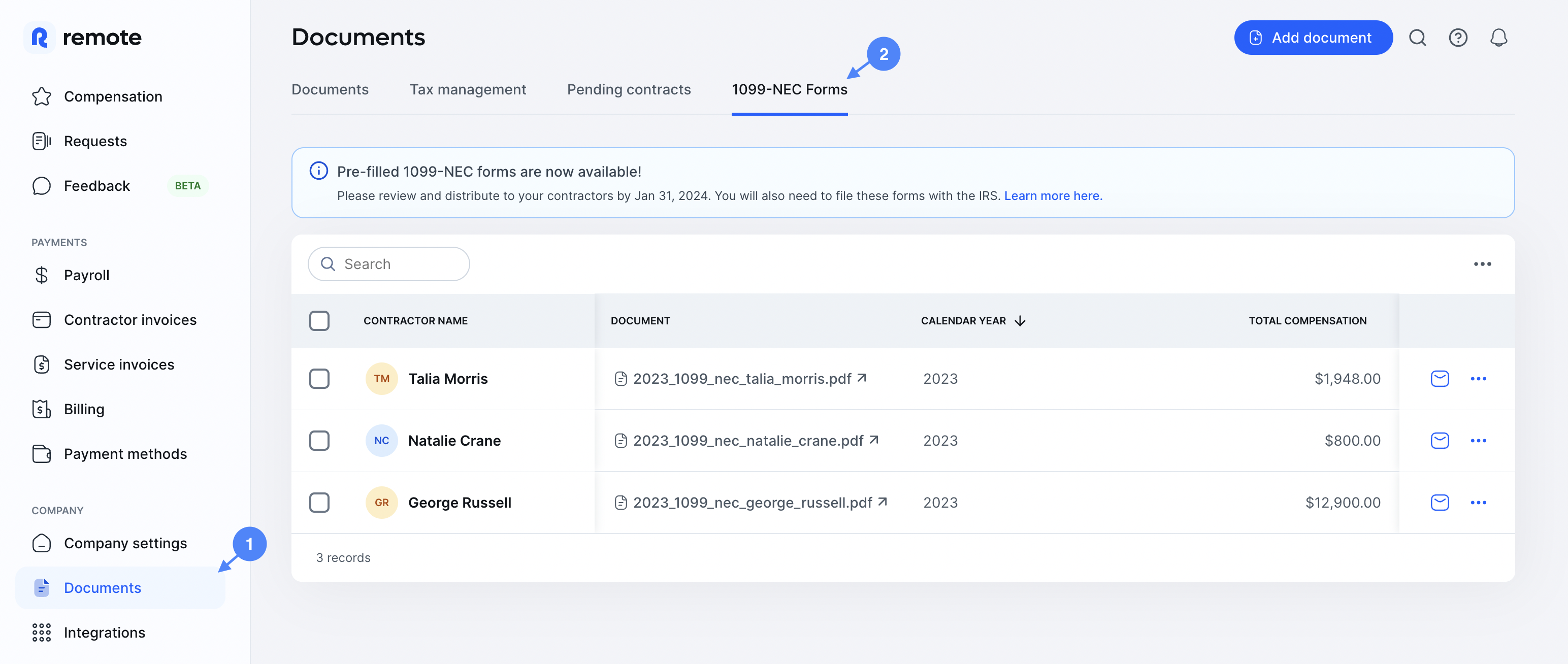Open Feedback speech bubble icon
Screen dimensions: 1568x664
[42, 186]
